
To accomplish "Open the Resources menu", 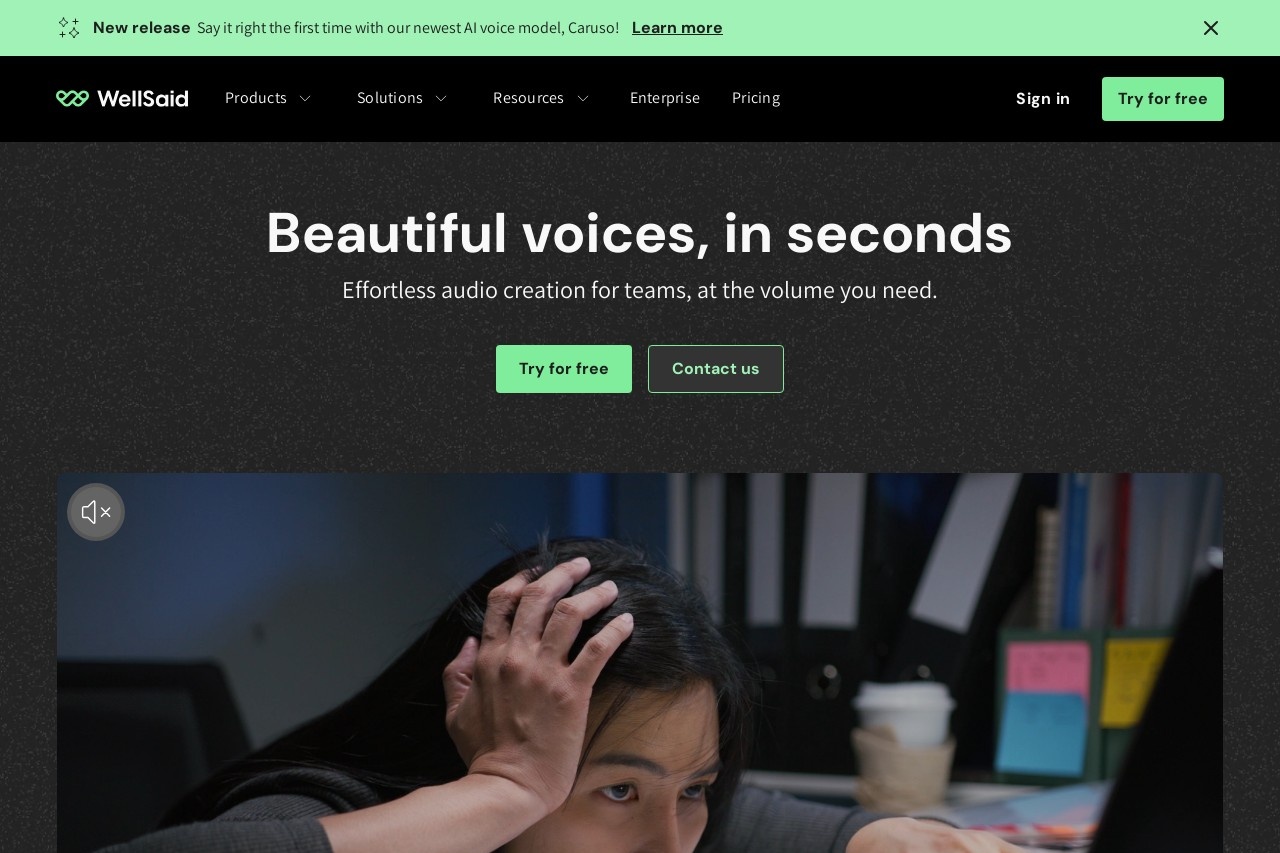I will click(528, 98).
